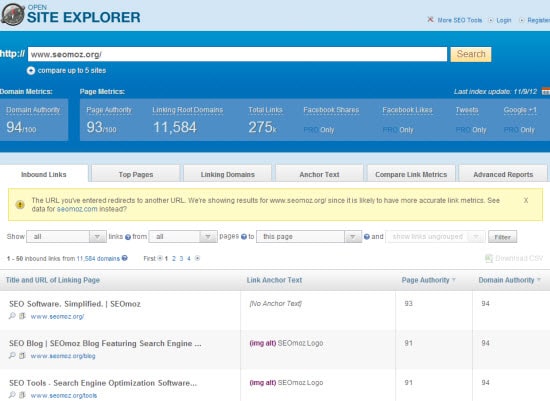
Task: Click the Download CSV link
Action: (x=519, y=259)
